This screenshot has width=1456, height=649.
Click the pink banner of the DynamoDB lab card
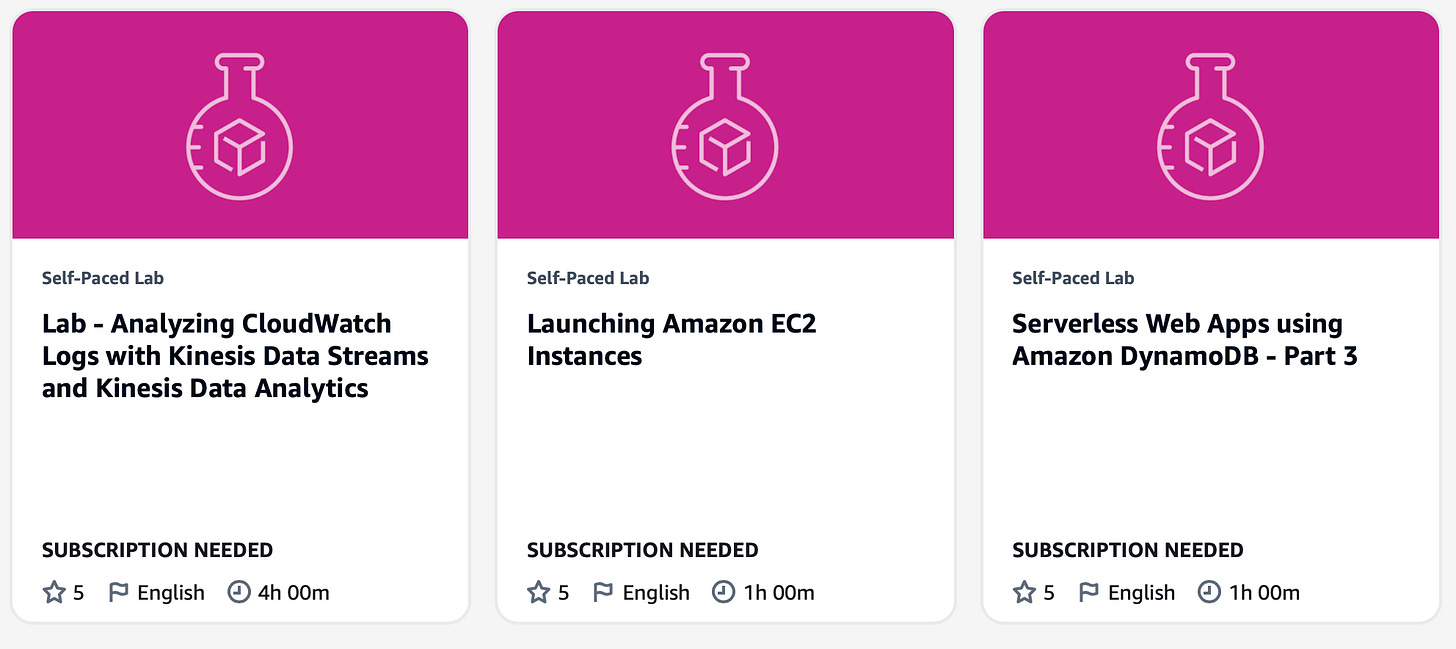pos(1211,125)
